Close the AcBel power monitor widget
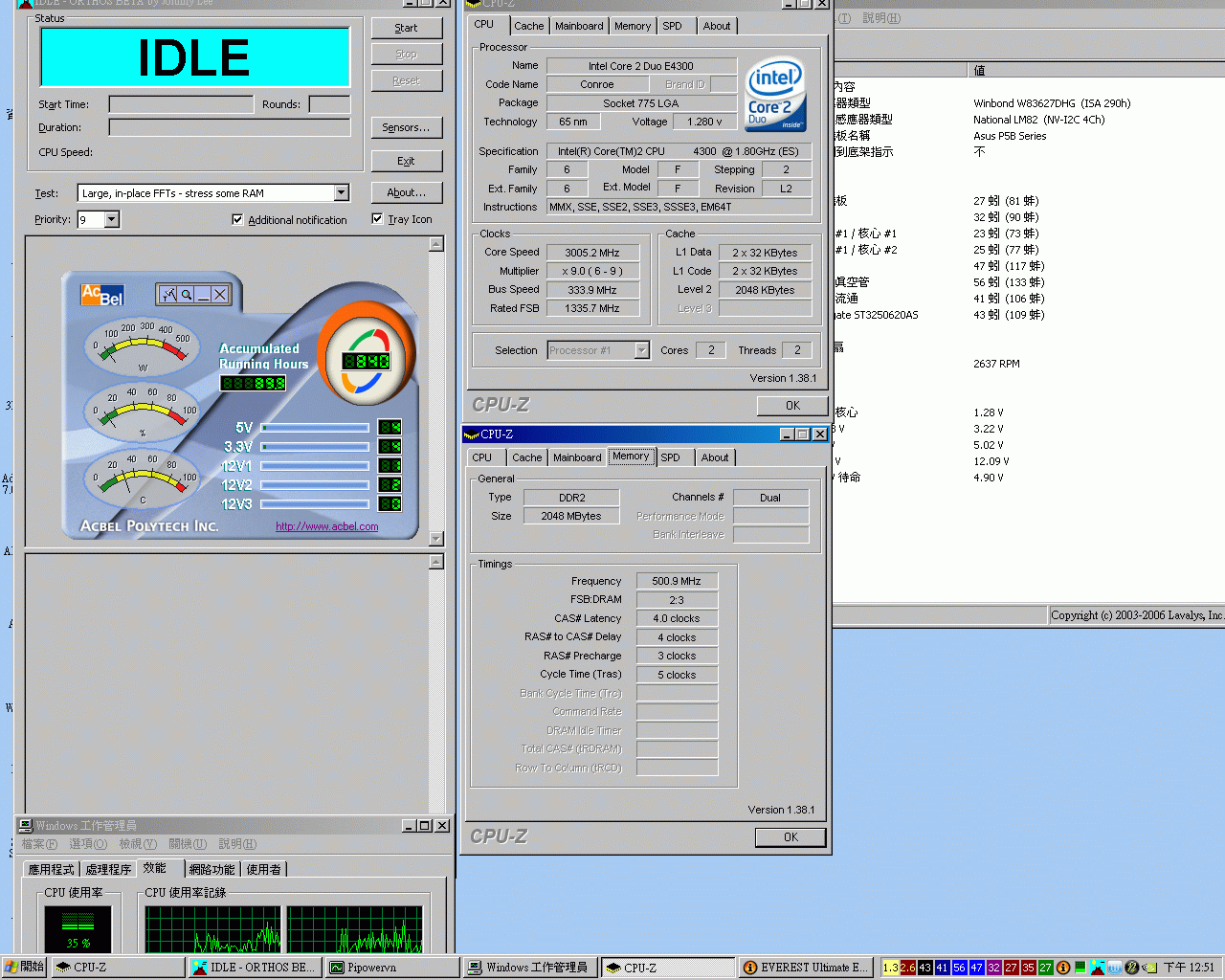Screen dimensions: 1225x980 click(x=220, y=295)
